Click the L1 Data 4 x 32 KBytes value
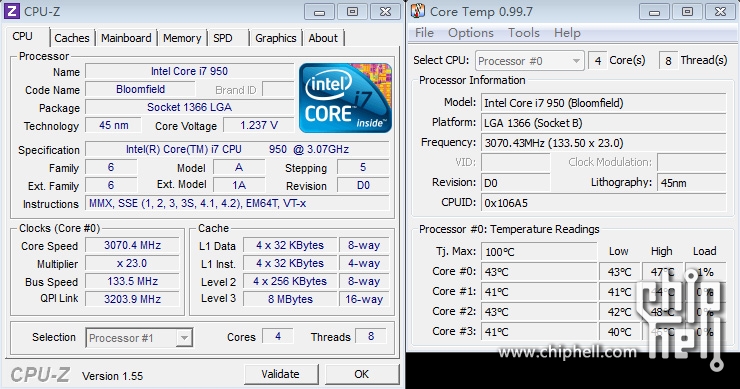 coord(290,245)
